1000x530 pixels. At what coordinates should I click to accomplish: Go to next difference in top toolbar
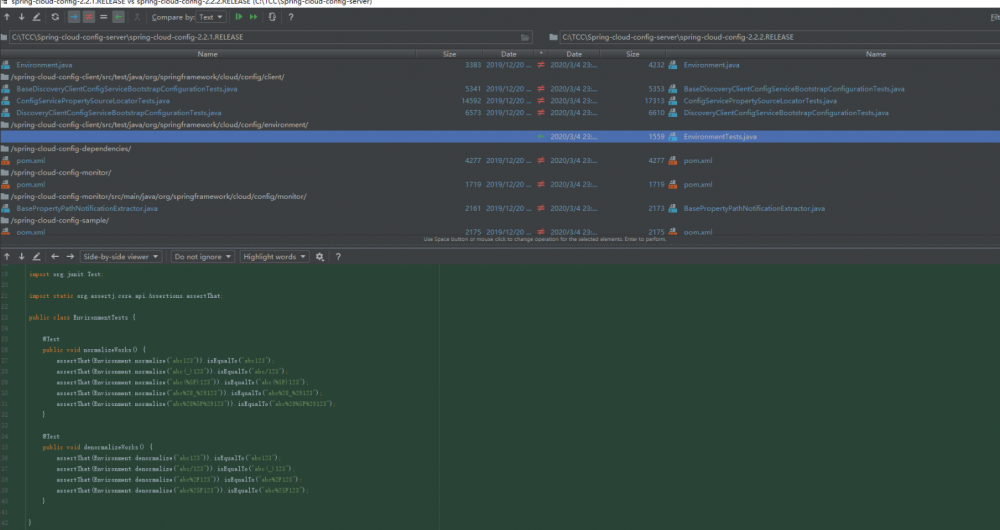coord(21,17)
